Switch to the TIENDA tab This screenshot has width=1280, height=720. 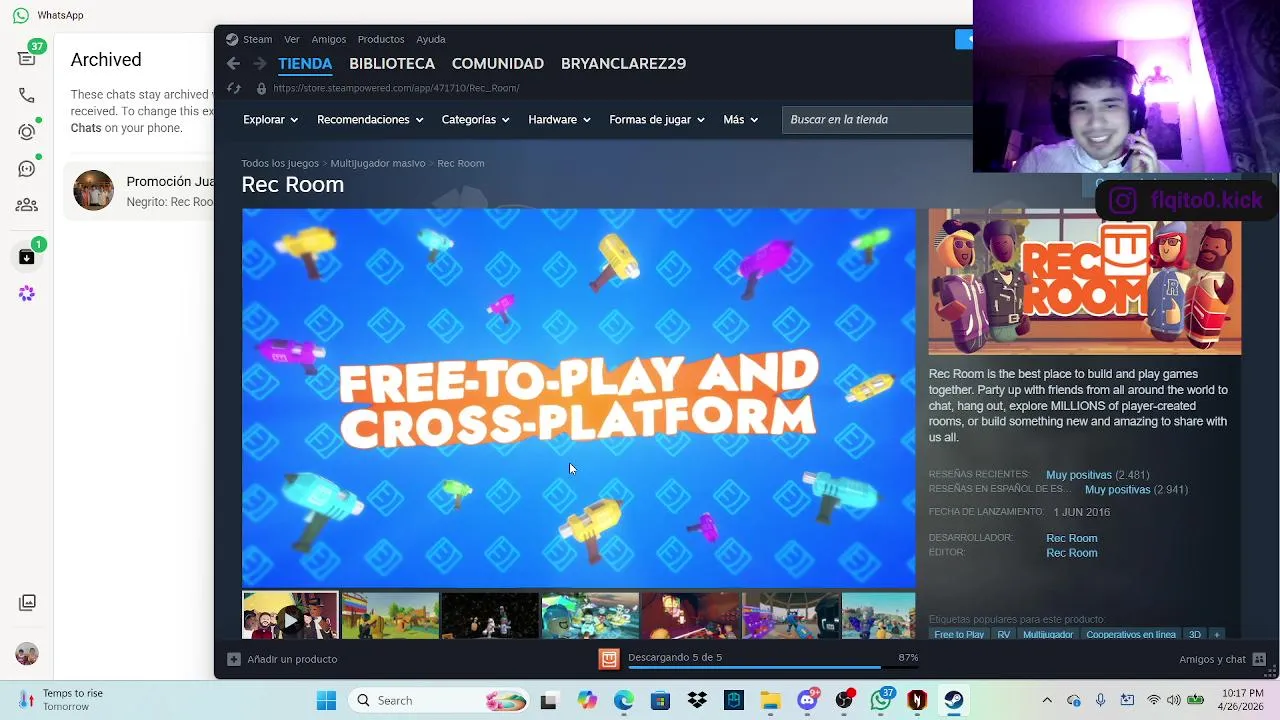(x=305, y=63)
